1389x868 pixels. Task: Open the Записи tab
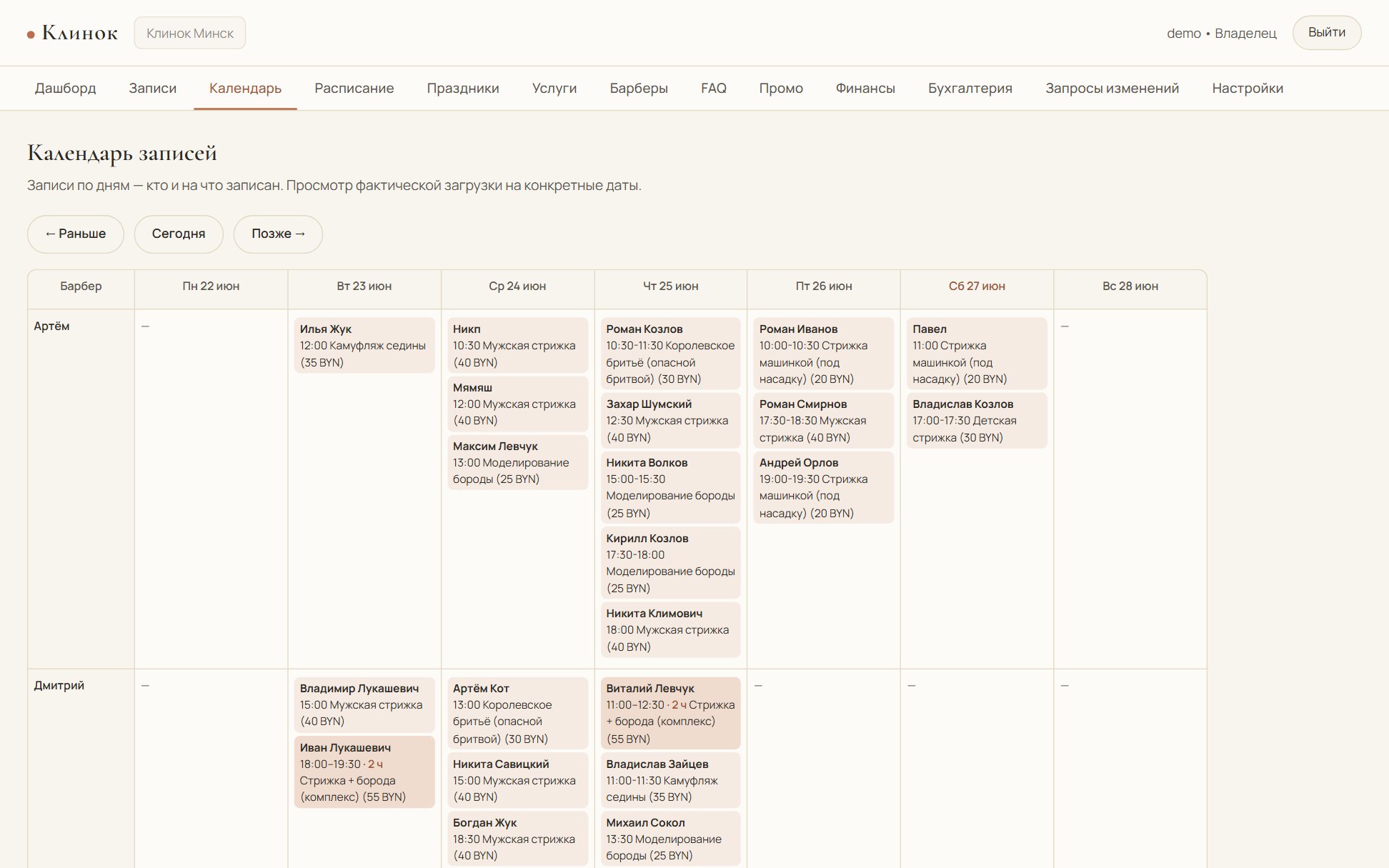(153, 89)
